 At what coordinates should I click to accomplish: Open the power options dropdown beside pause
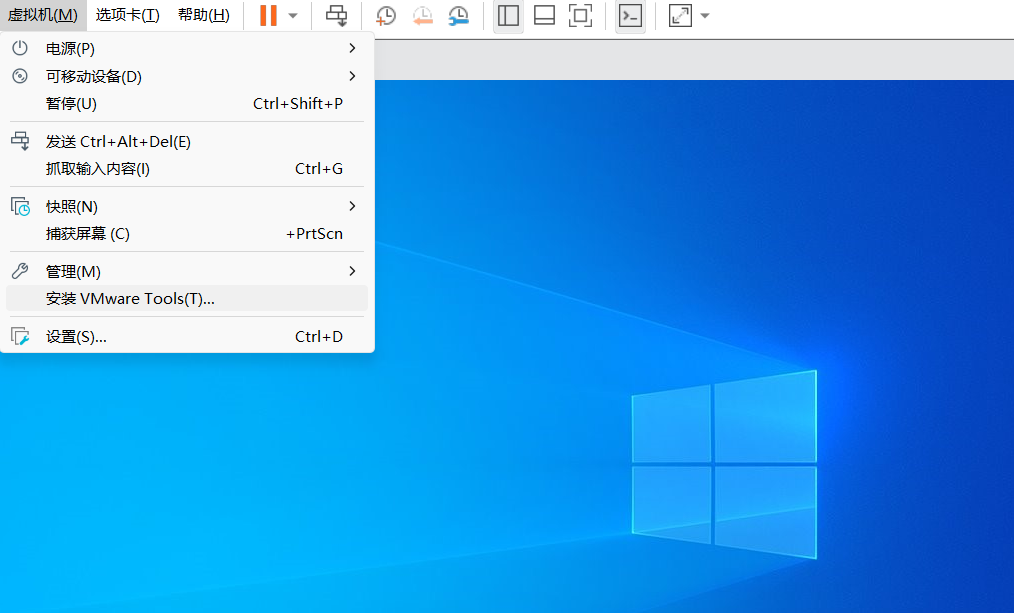pyautogui.click(x=293, y=16)
